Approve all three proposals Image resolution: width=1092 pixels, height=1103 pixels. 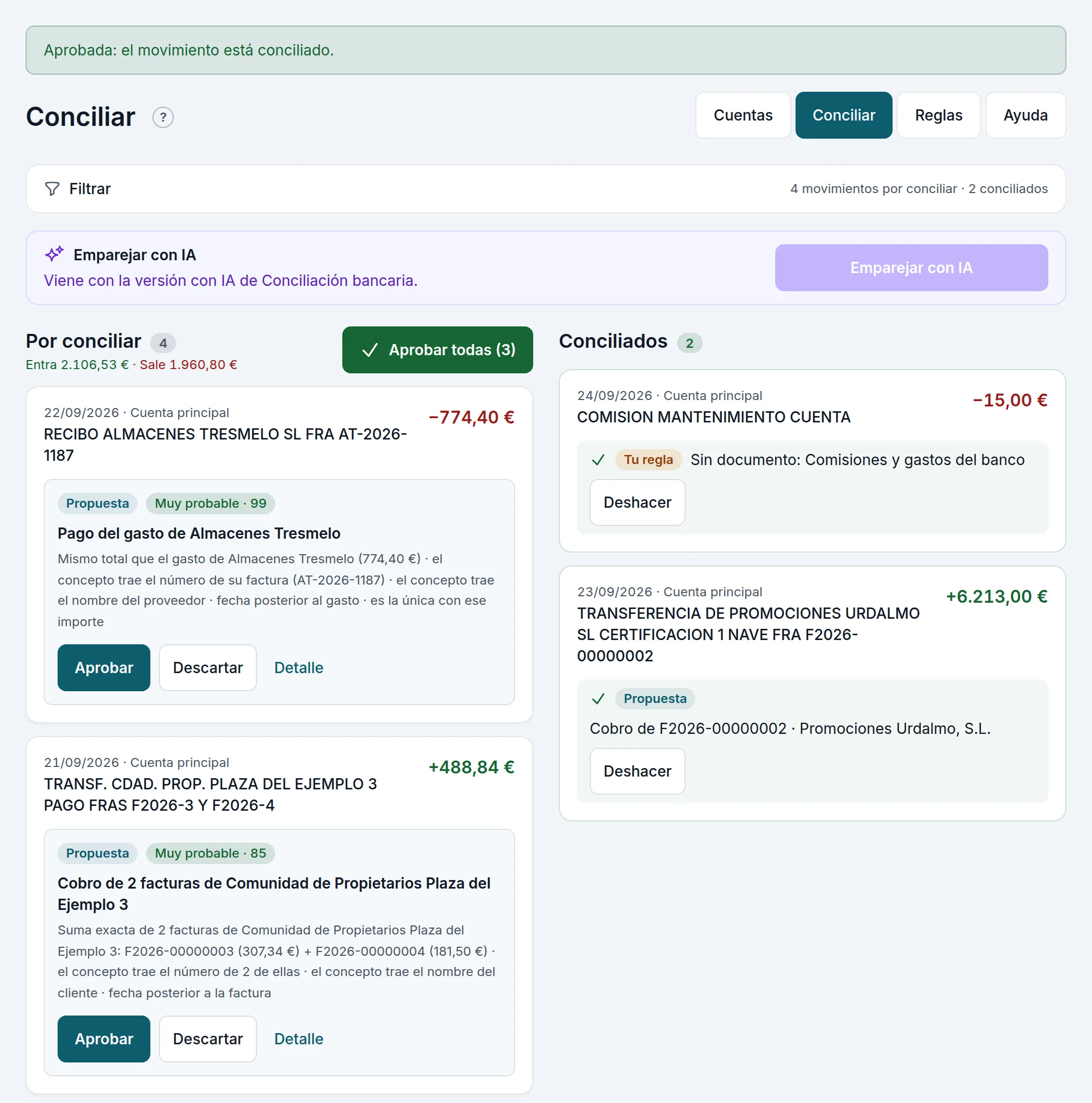pyautogui.click(x=437, y=350)
